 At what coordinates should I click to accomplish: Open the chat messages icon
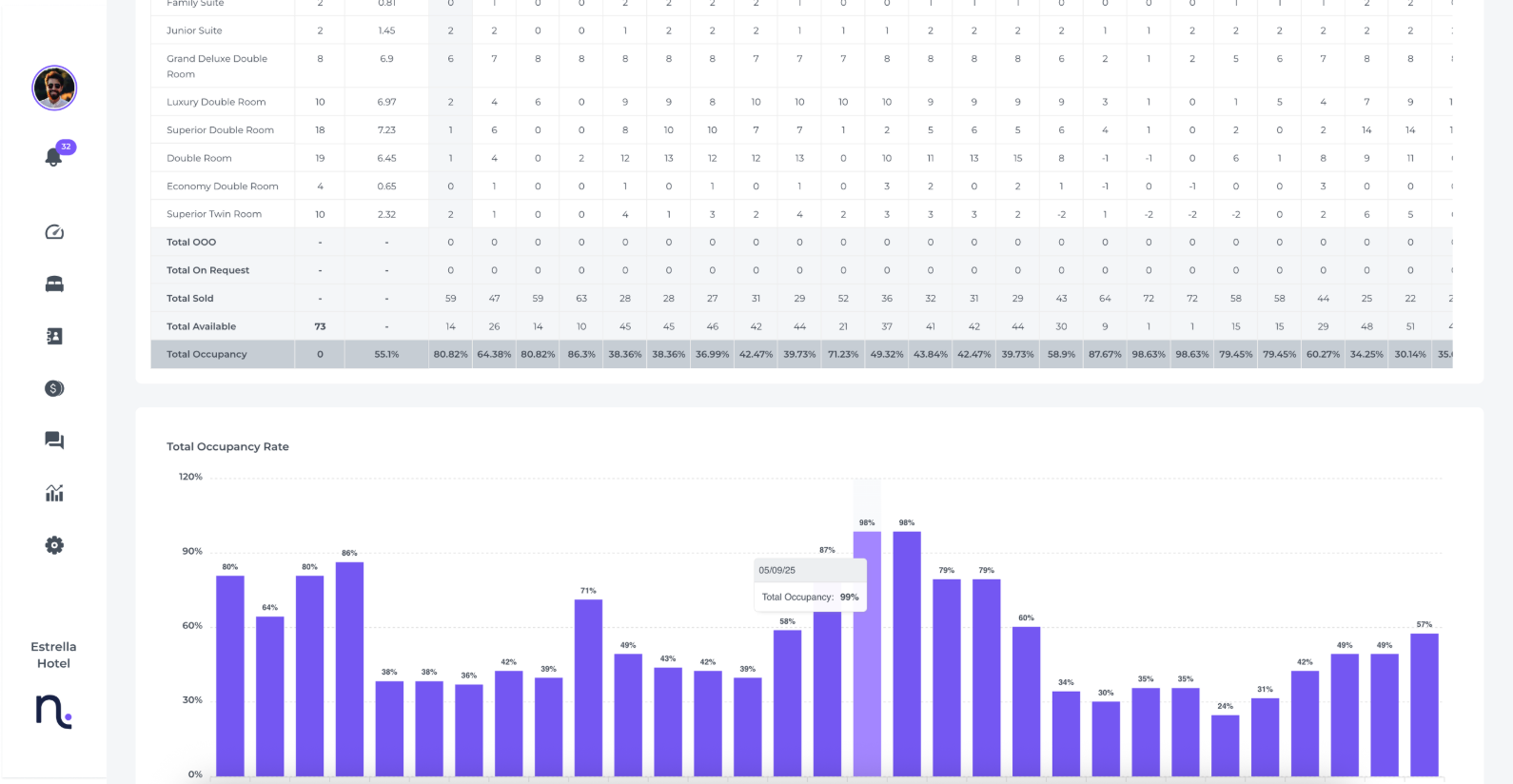[x=54, y=441]
